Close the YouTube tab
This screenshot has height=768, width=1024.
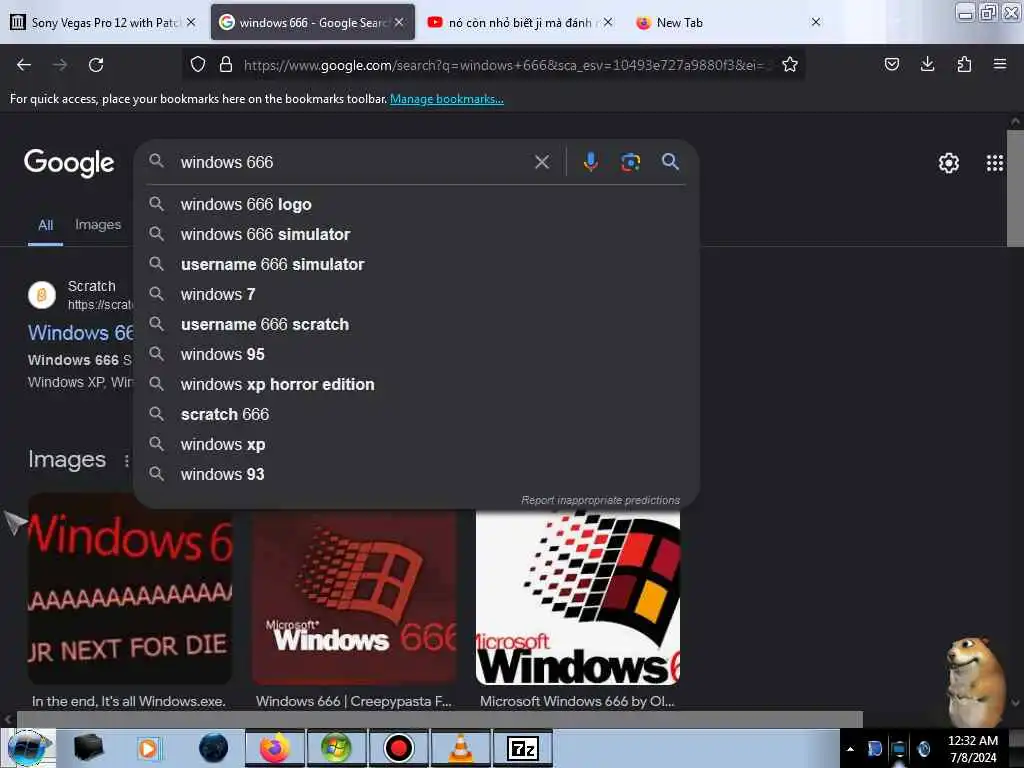point(608,22)
